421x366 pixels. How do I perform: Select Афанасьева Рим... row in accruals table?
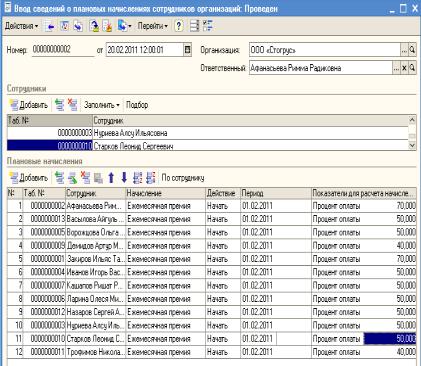[x=212, y=206]
